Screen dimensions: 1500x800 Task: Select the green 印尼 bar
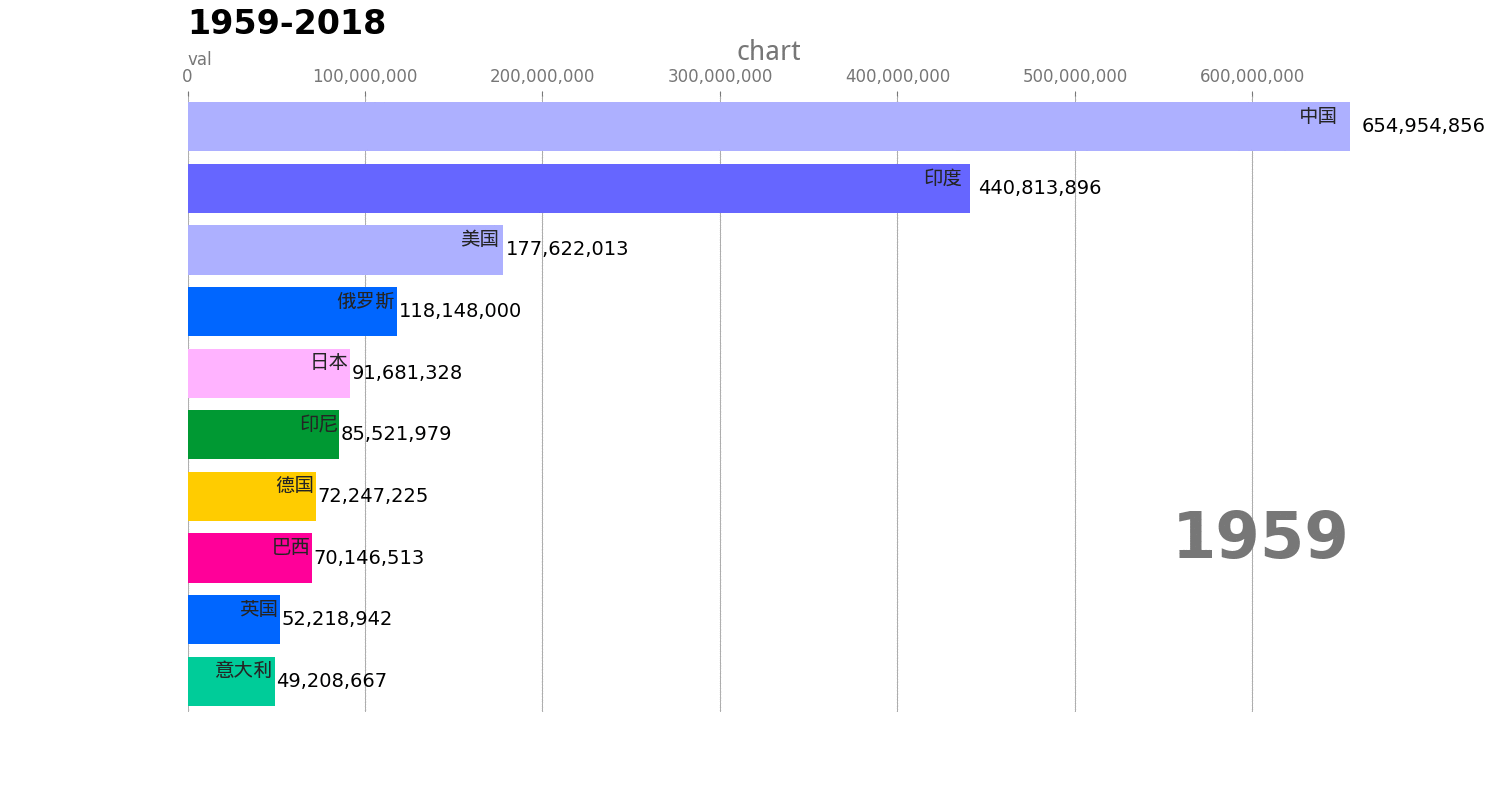[x=263, y=434]
